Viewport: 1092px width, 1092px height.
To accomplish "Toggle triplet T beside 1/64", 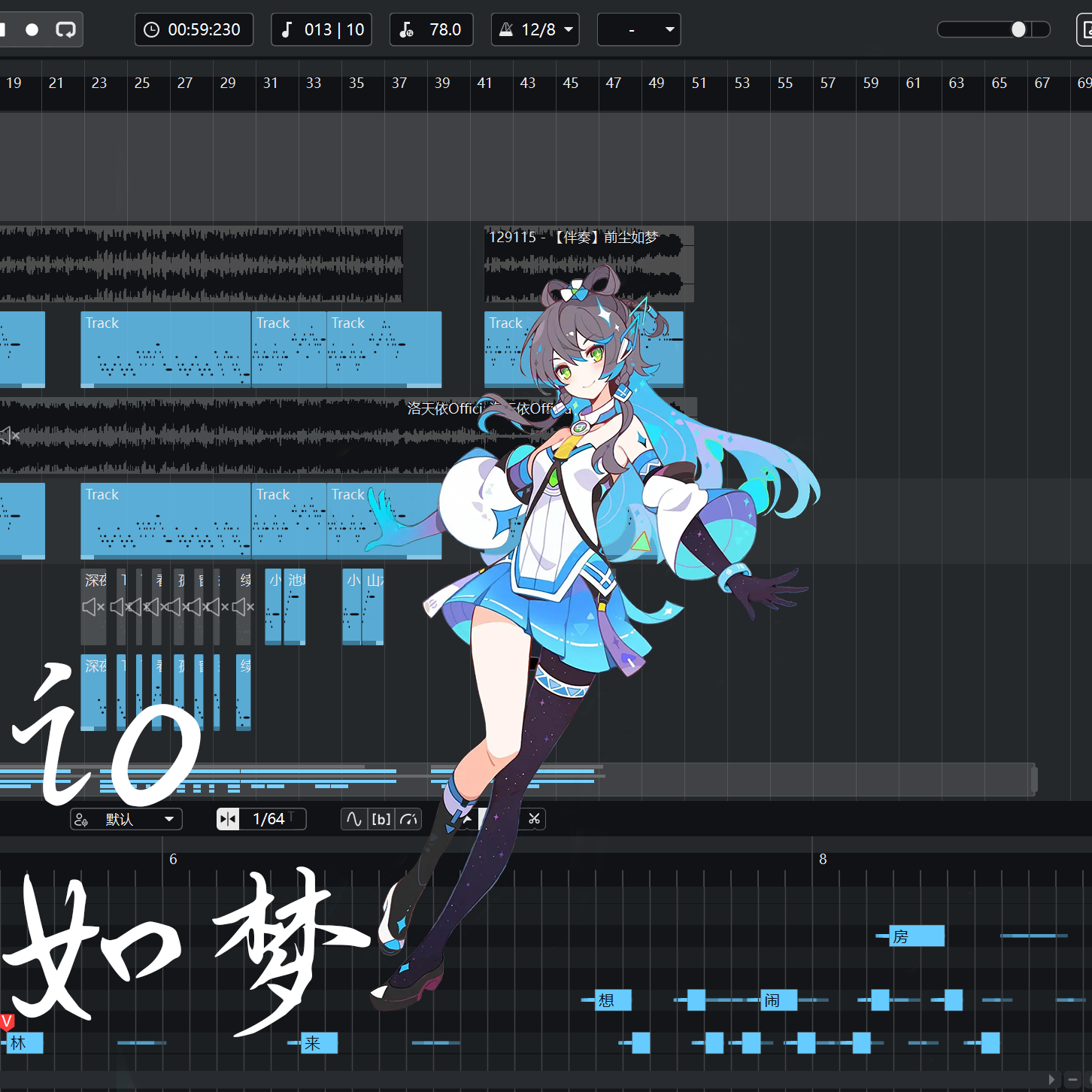I will click(292, 817).
